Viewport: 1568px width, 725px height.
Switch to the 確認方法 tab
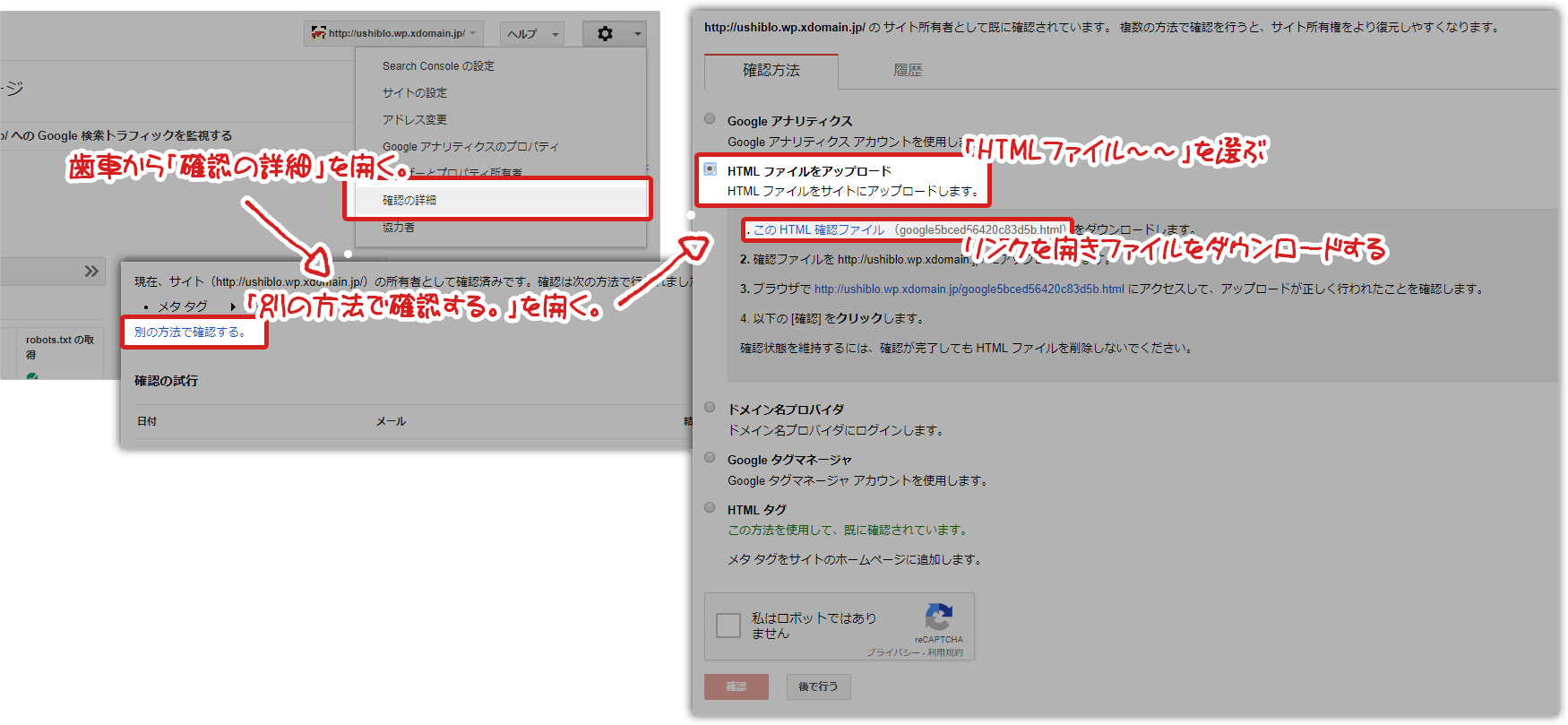pyautogui.click(x=771, y=71)
